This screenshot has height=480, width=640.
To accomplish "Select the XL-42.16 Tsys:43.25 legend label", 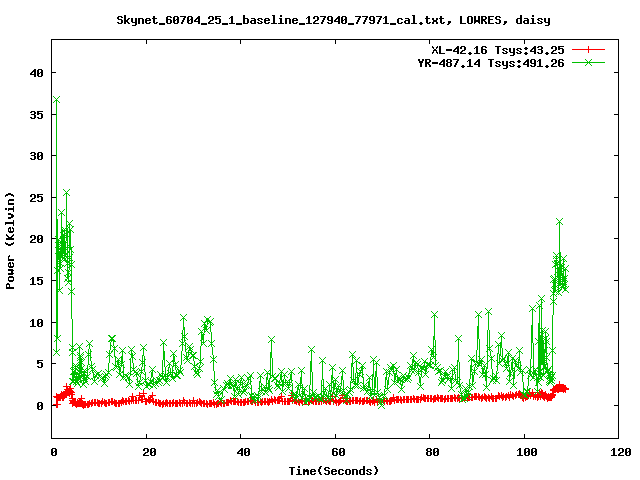I will tap(498, 50).
